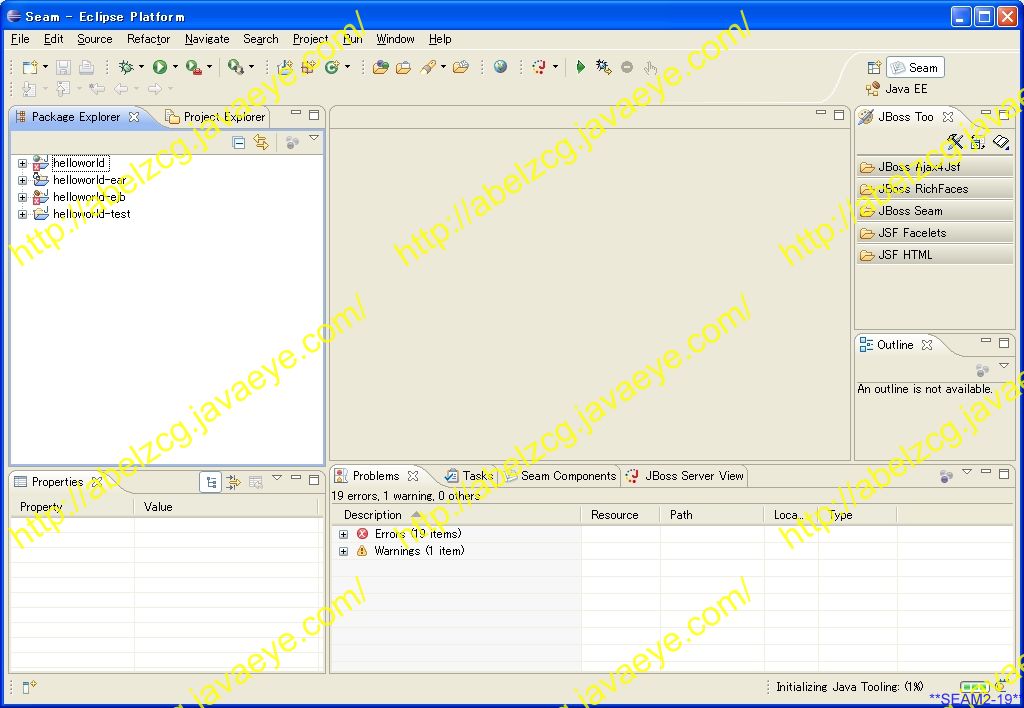Expand the helloworld-ejb project node
This screenshot has width=1024, height=708.
click(22, 197)
